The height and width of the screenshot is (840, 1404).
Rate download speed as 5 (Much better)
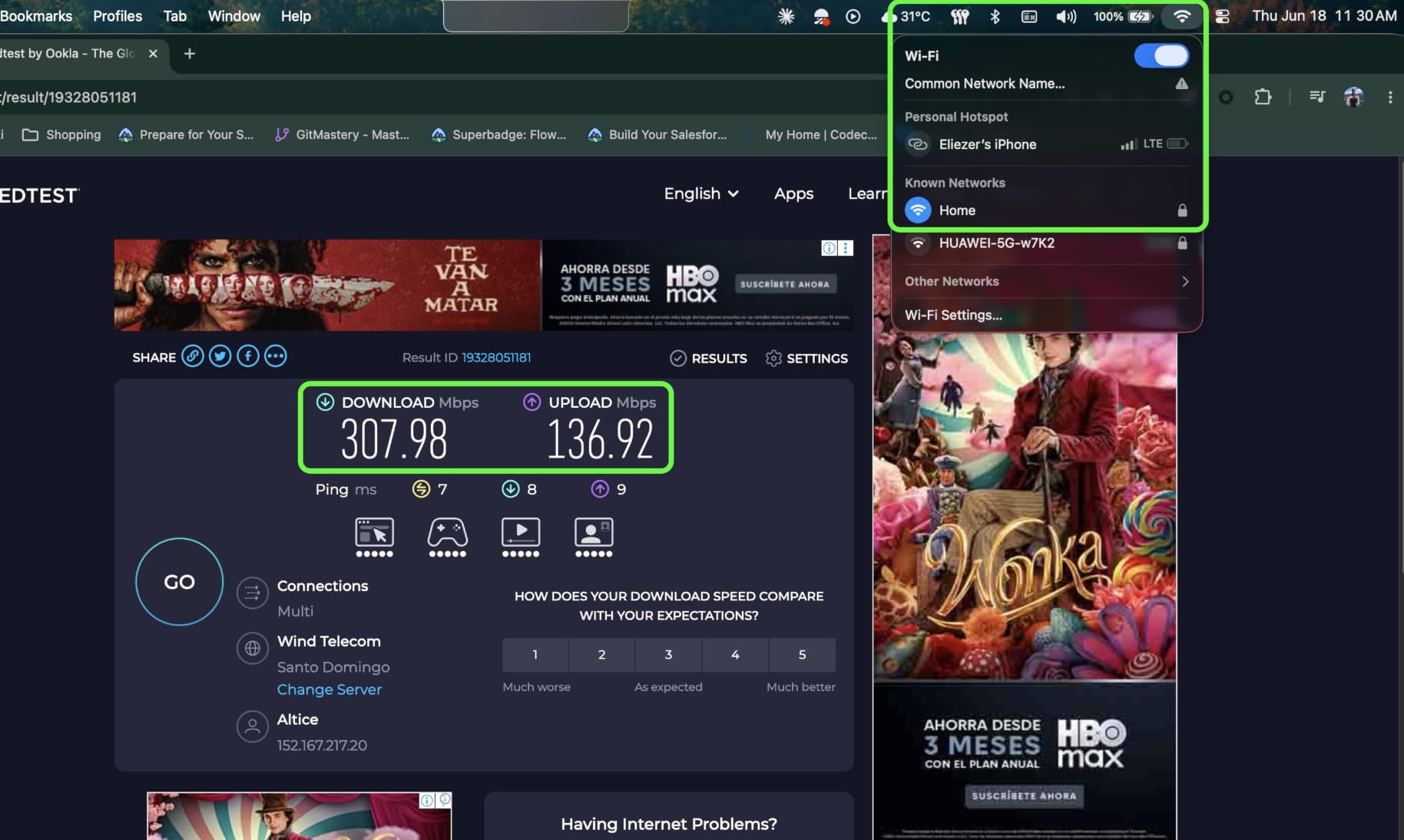tap(802, 655)
